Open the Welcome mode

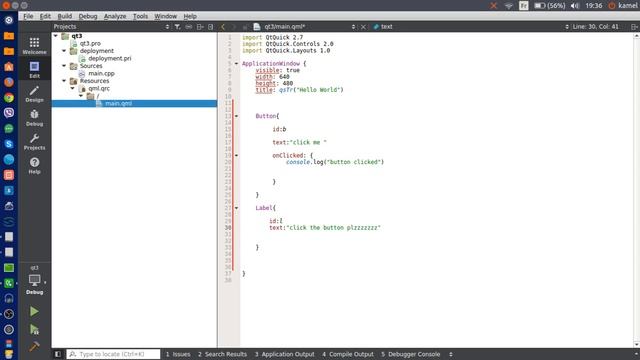(x=34, y=46)
